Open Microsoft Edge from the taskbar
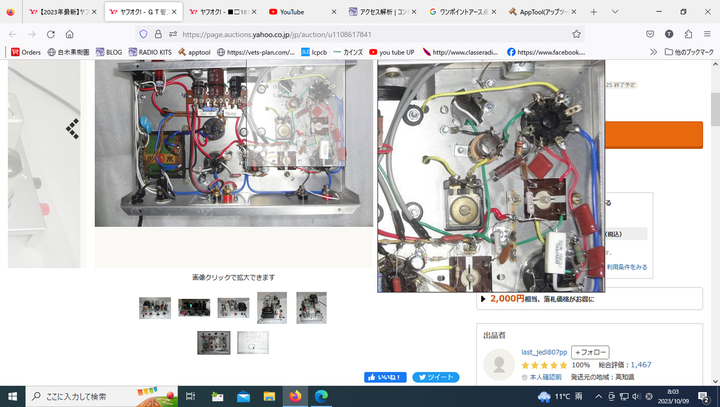Screen dimensions: 720x407 pyautogui.click(x=322, y=396)
